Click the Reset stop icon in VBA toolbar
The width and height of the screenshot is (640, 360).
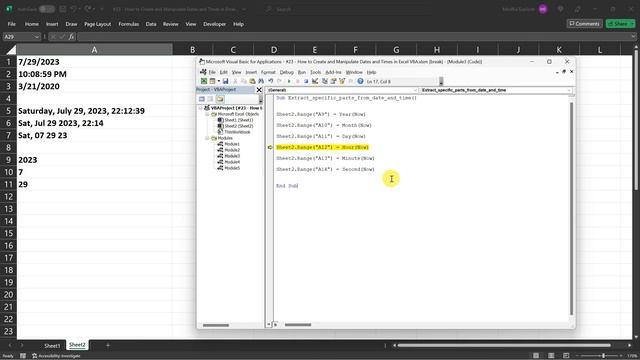(x=306, y=81)
